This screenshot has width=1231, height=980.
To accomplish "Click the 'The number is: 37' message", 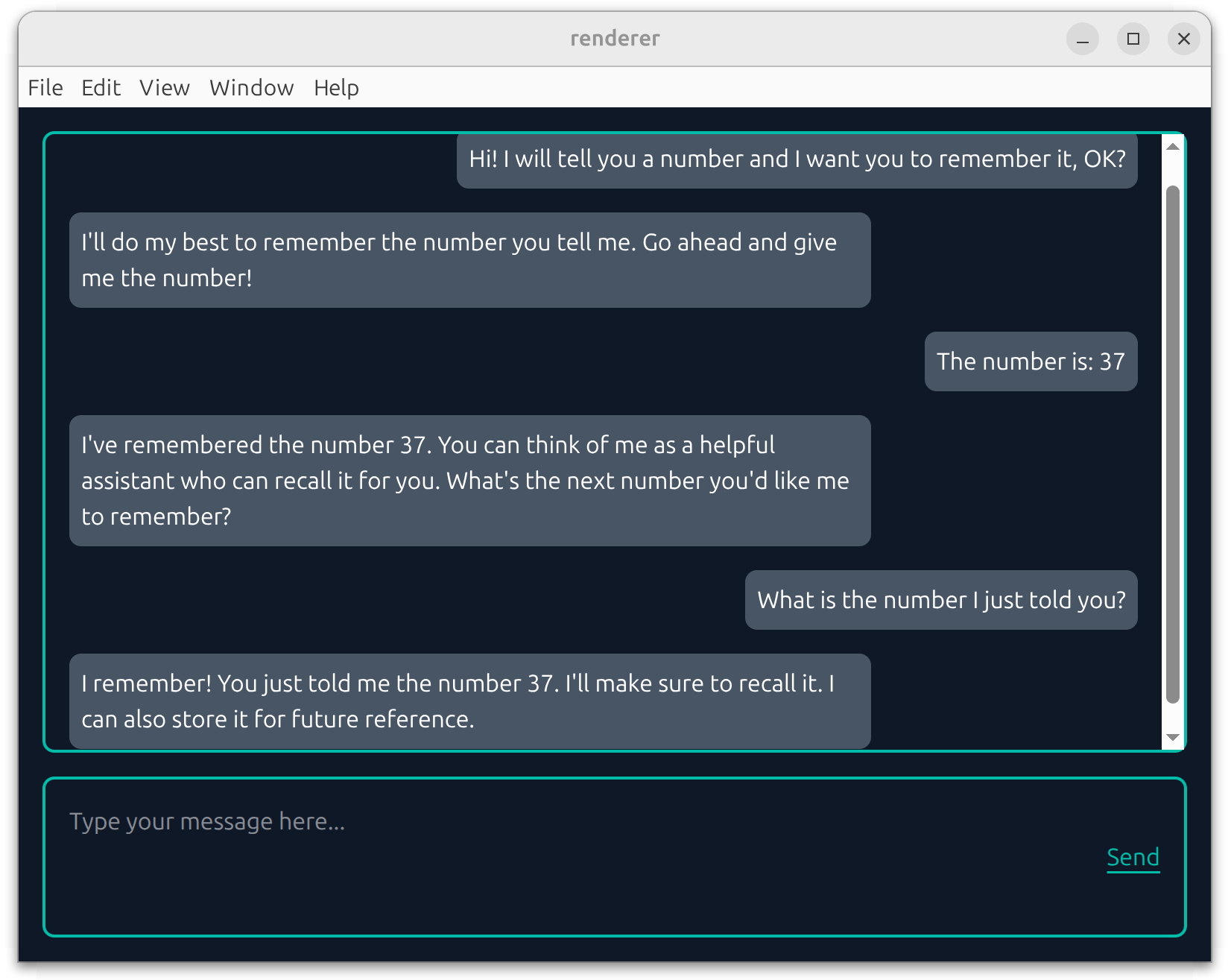I will point(1031,361).
